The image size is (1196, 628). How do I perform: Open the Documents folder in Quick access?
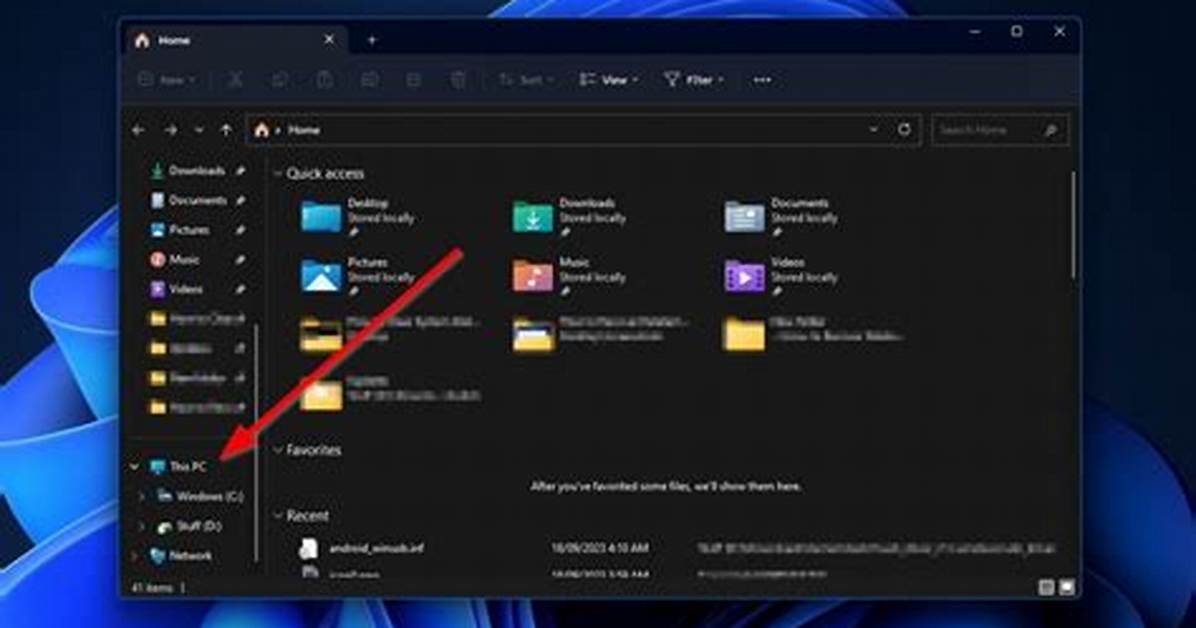783,217
